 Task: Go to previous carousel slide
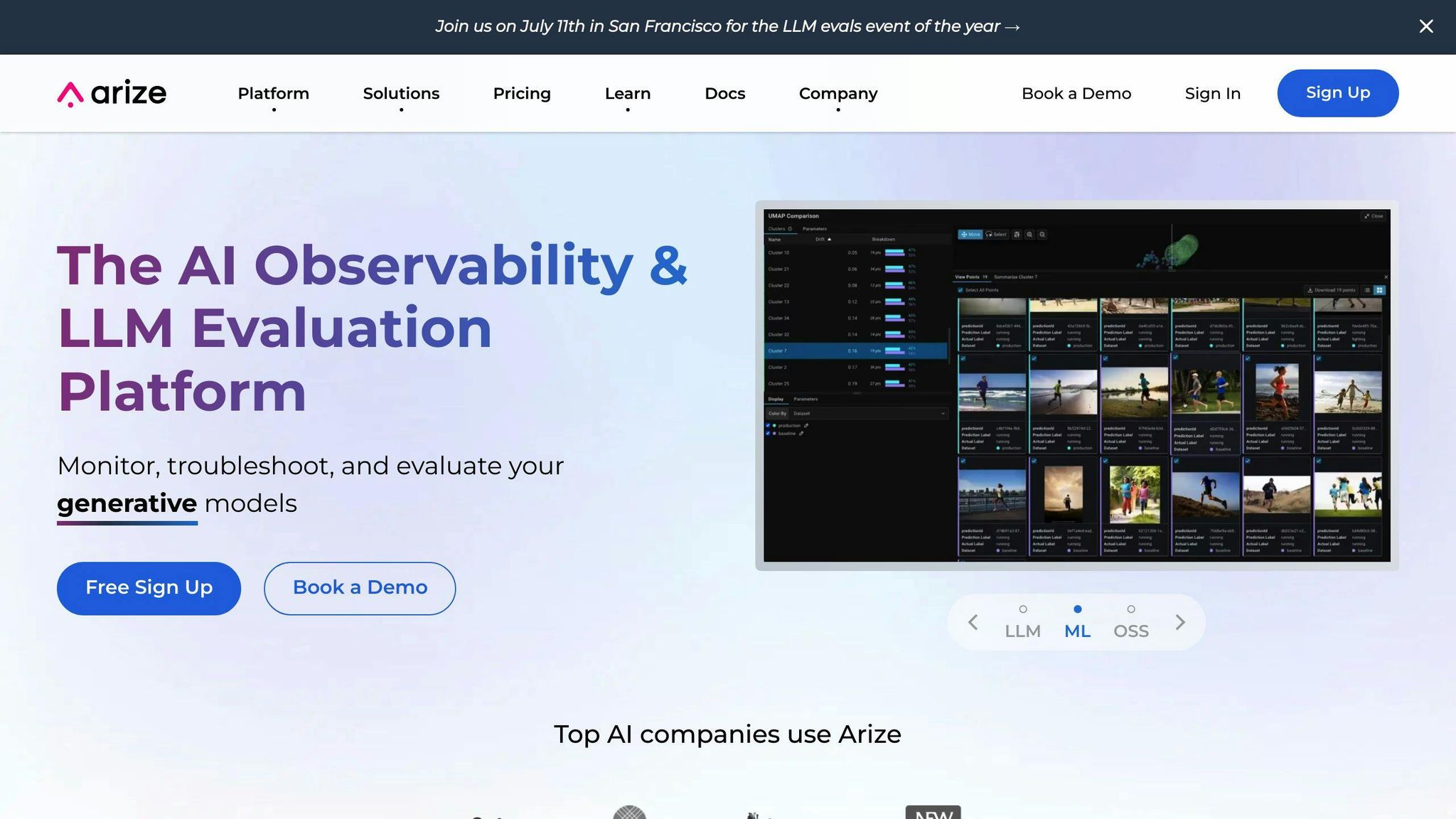(x=973, y=622)
